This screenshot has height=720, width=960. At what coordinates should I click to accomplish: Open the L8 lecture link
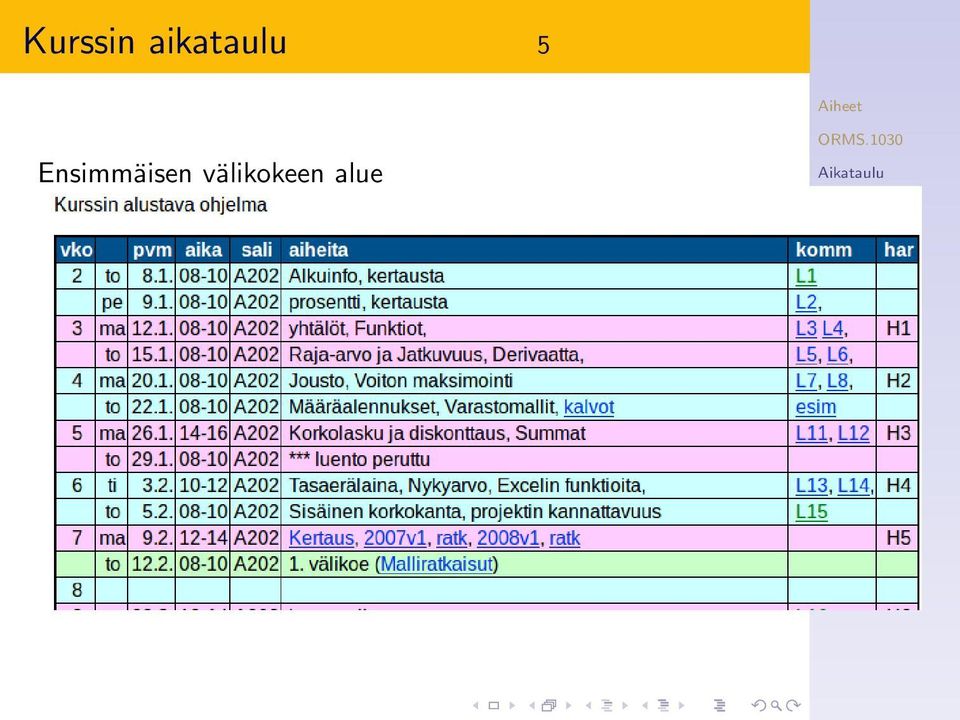837,381
